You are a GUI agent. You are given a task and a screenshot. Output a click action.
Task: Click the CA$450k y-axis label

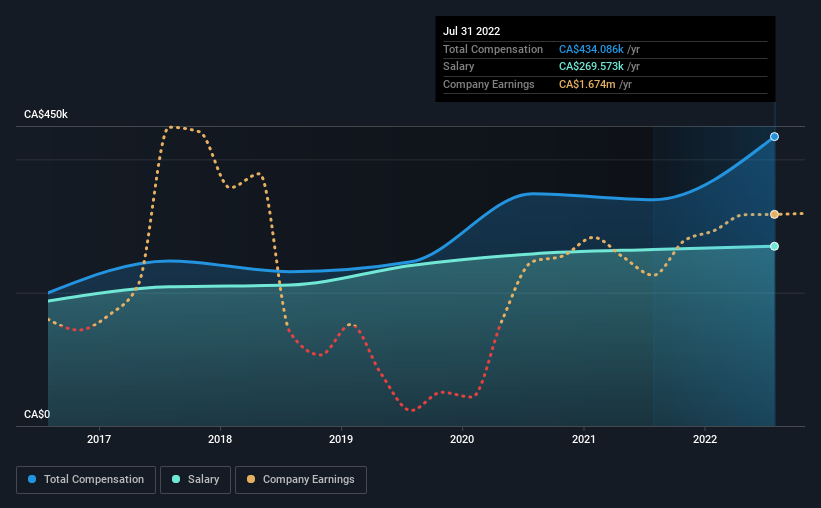(x=46, y=114)
